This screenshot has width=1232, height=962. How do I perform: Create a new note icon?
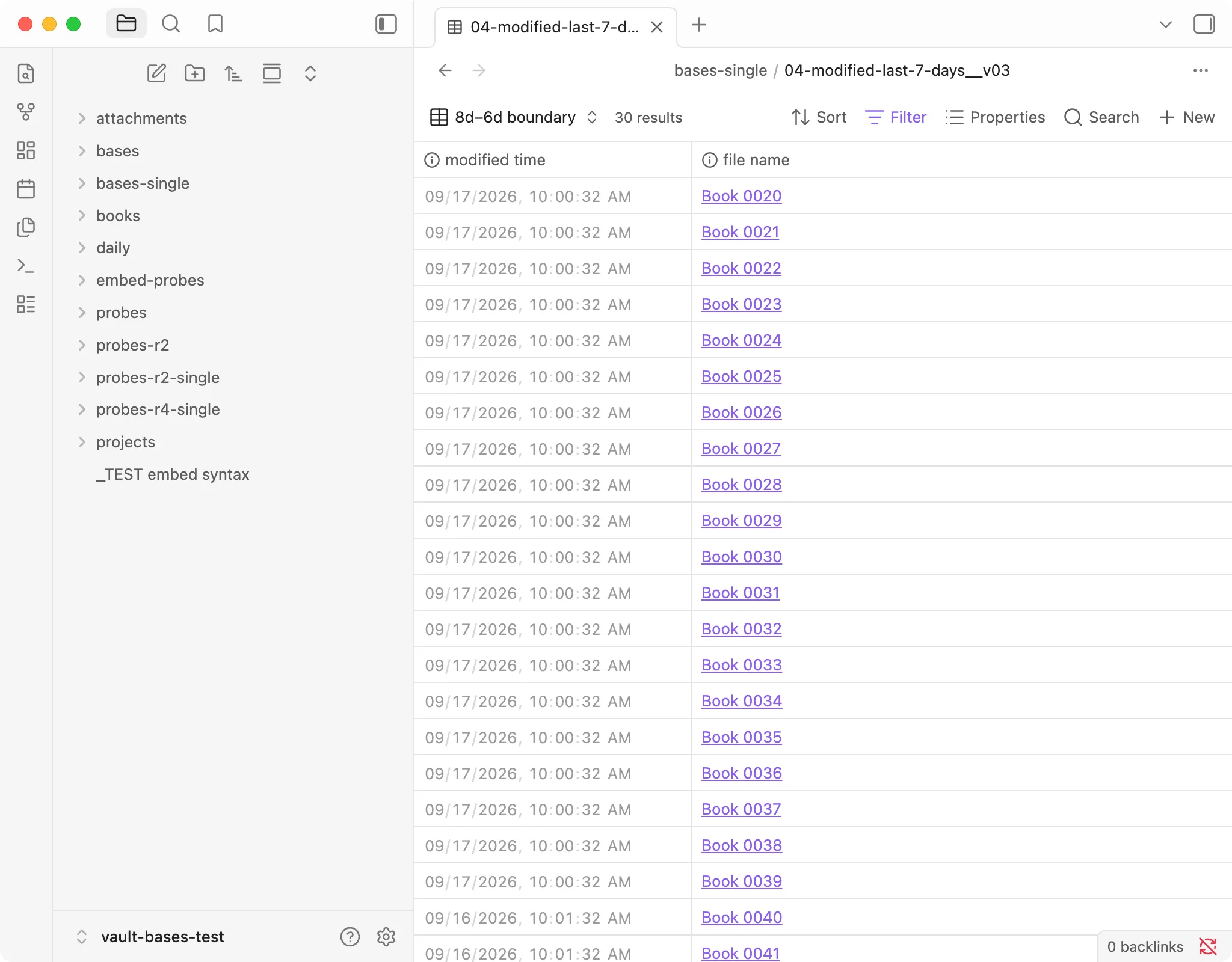[x=156, y=73]
